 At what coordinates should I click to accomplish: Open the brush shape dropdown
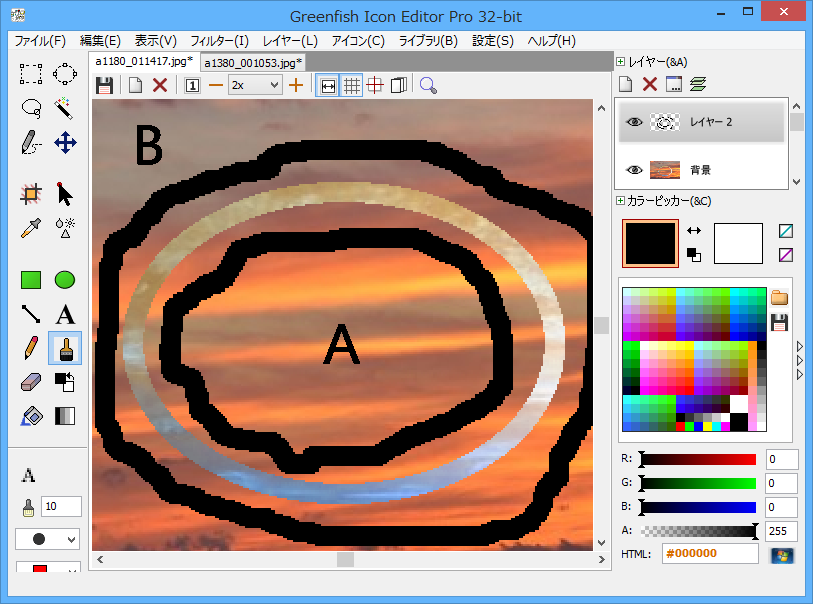coord(46,539)
